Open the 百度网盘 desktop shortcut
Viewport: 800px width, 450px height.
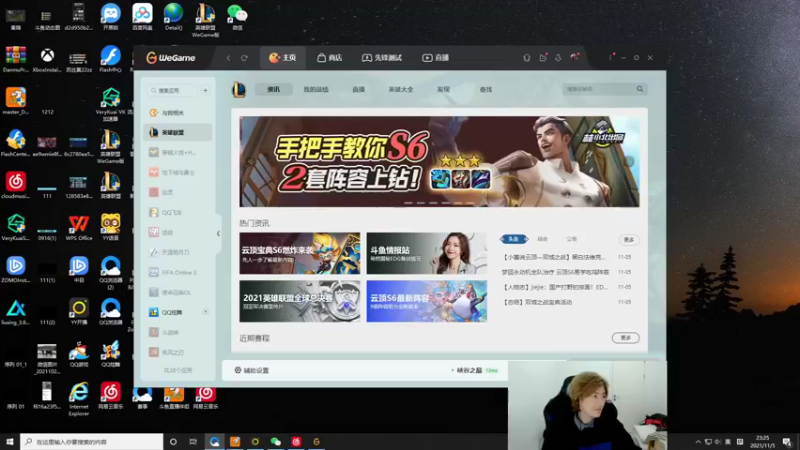tap(142, 17)
